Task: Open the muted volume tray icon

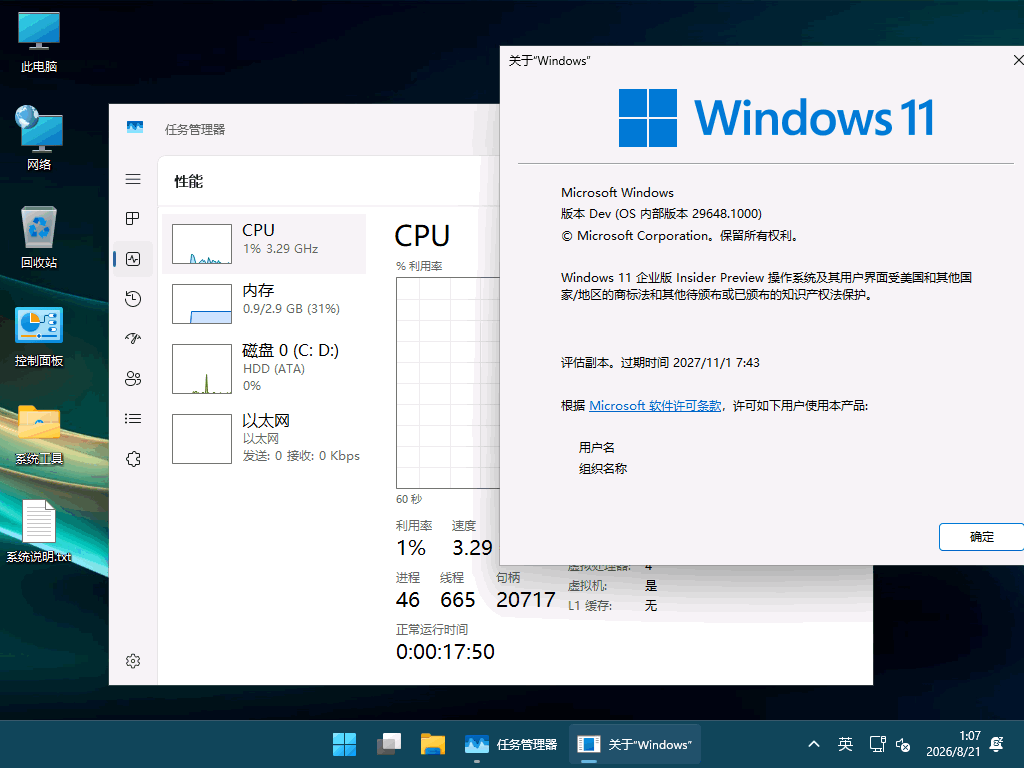Action: [x=903, y=744]
